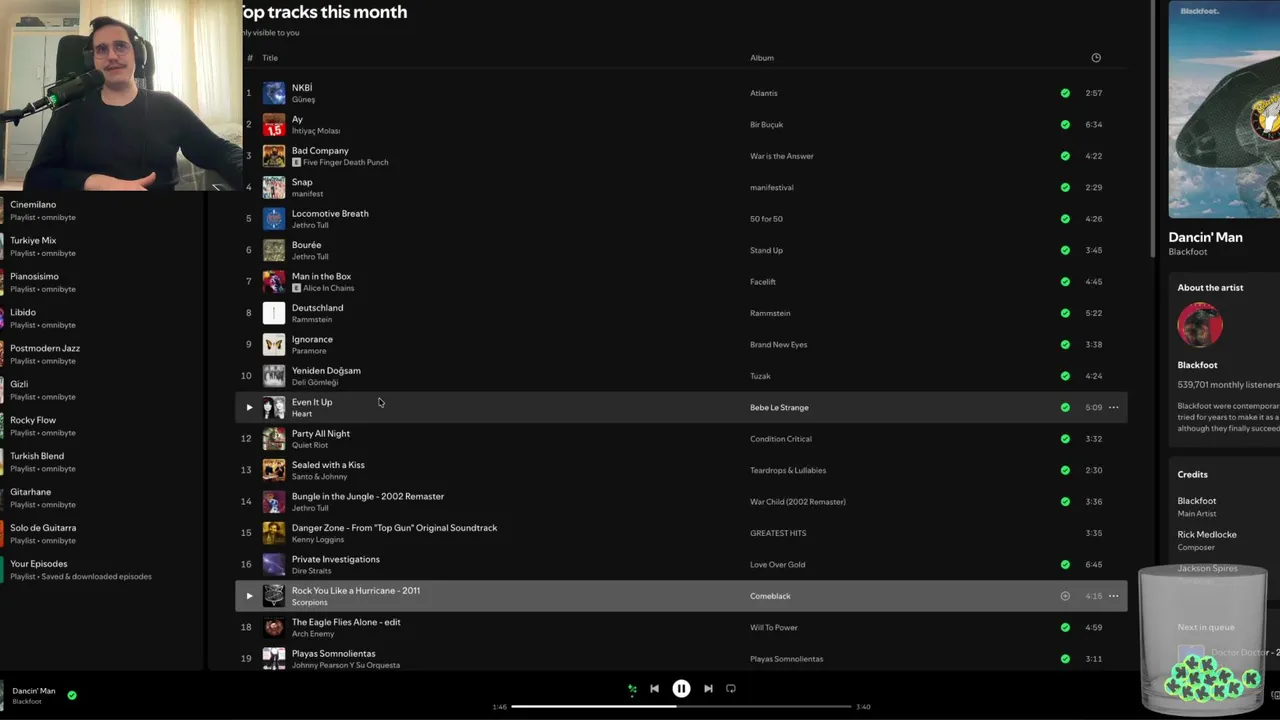Image resolution: width=1280 pixels, height=720 pixels.
Task: Play Rock You Like a Hurricane track
Action: coord(249,596)
